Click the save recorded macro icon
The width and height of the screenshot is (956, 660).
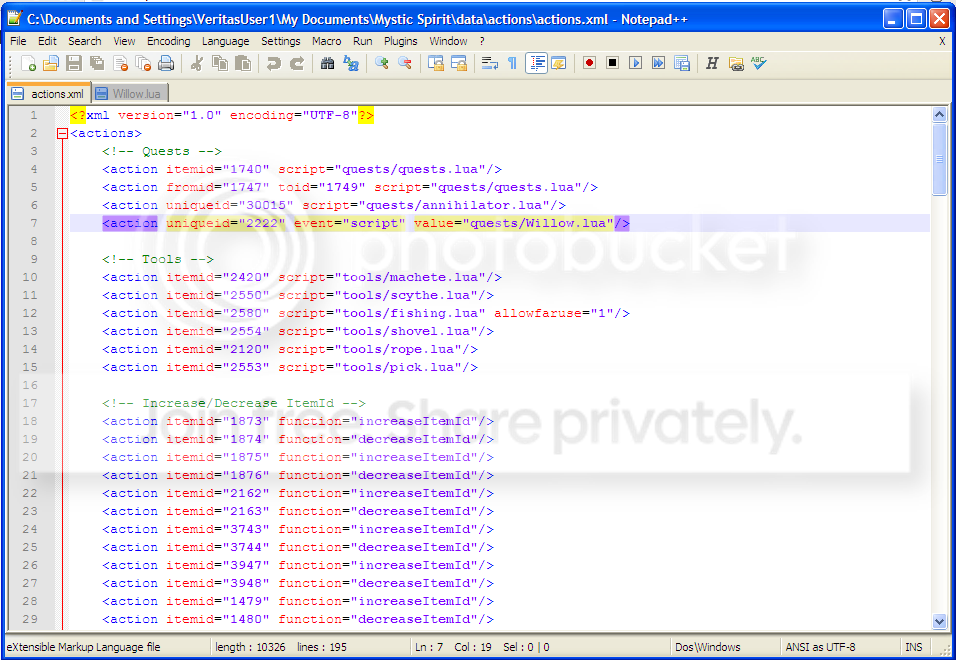682,63
